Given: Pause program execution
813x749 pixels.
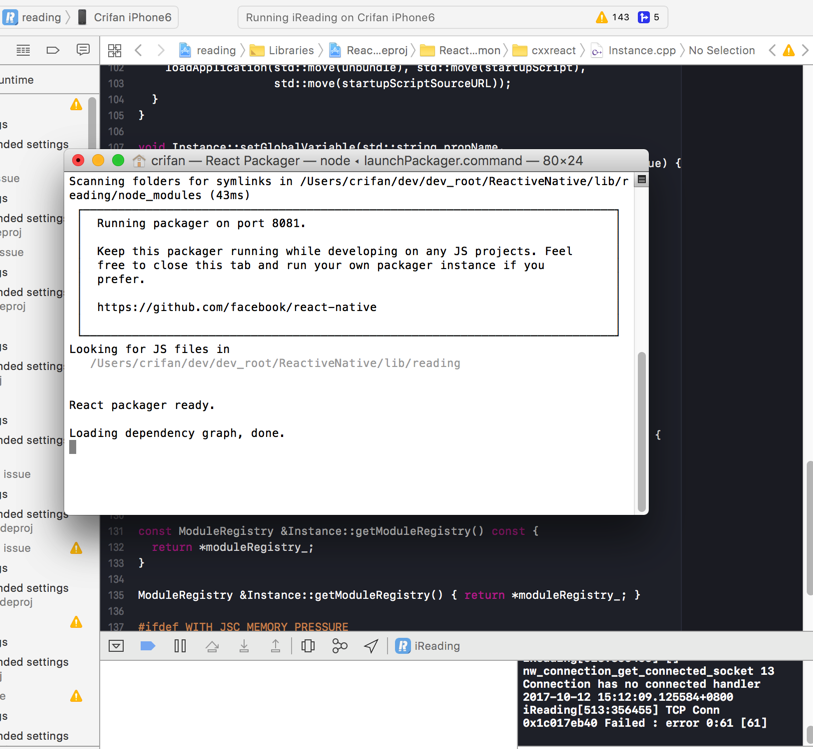Looking at the screenshot, I should click(x=180, y=646).
